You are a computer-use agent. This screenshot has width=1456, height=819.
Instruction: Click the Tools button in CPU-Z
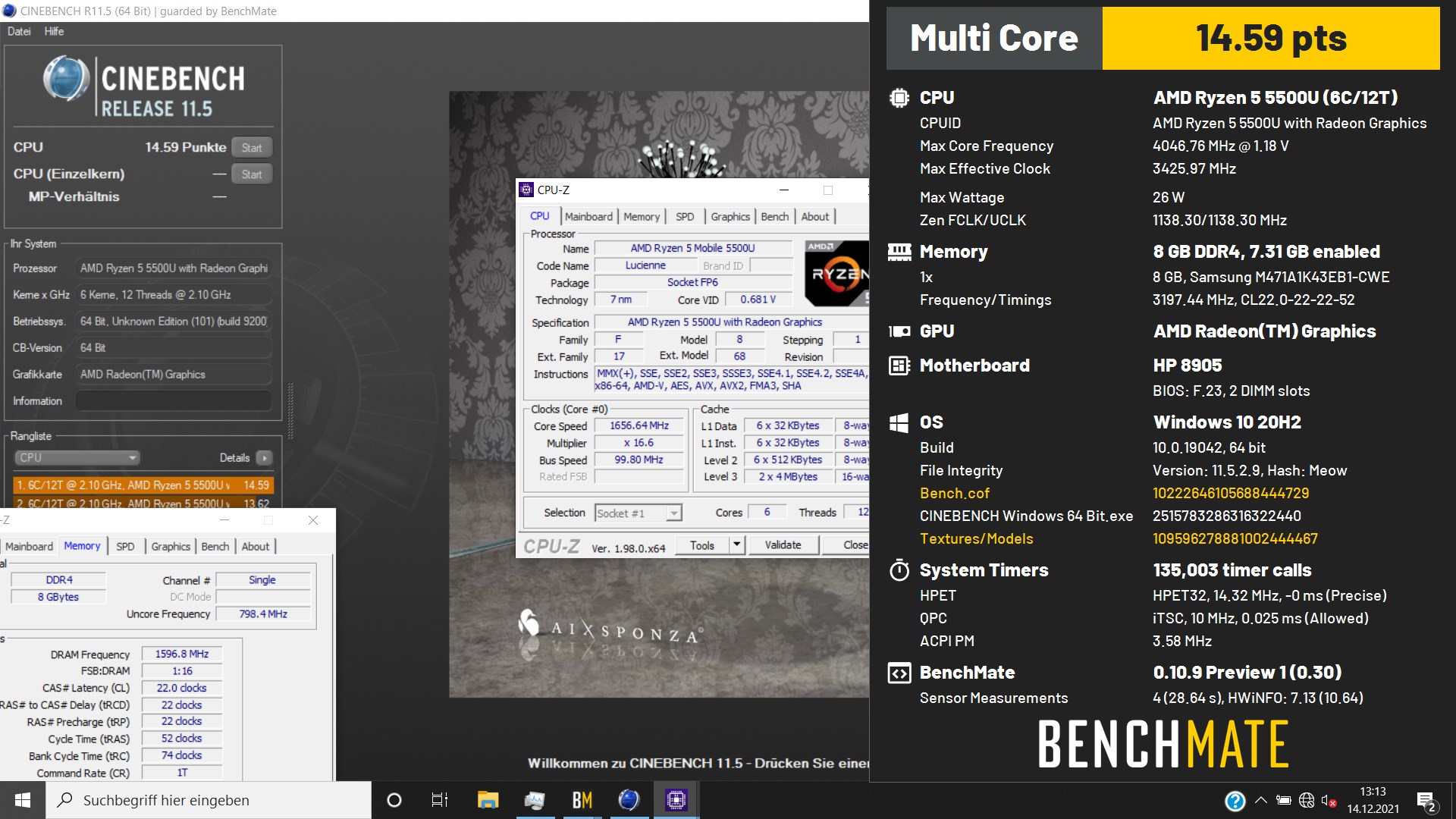pyautogui.click(x=701, y=545)
